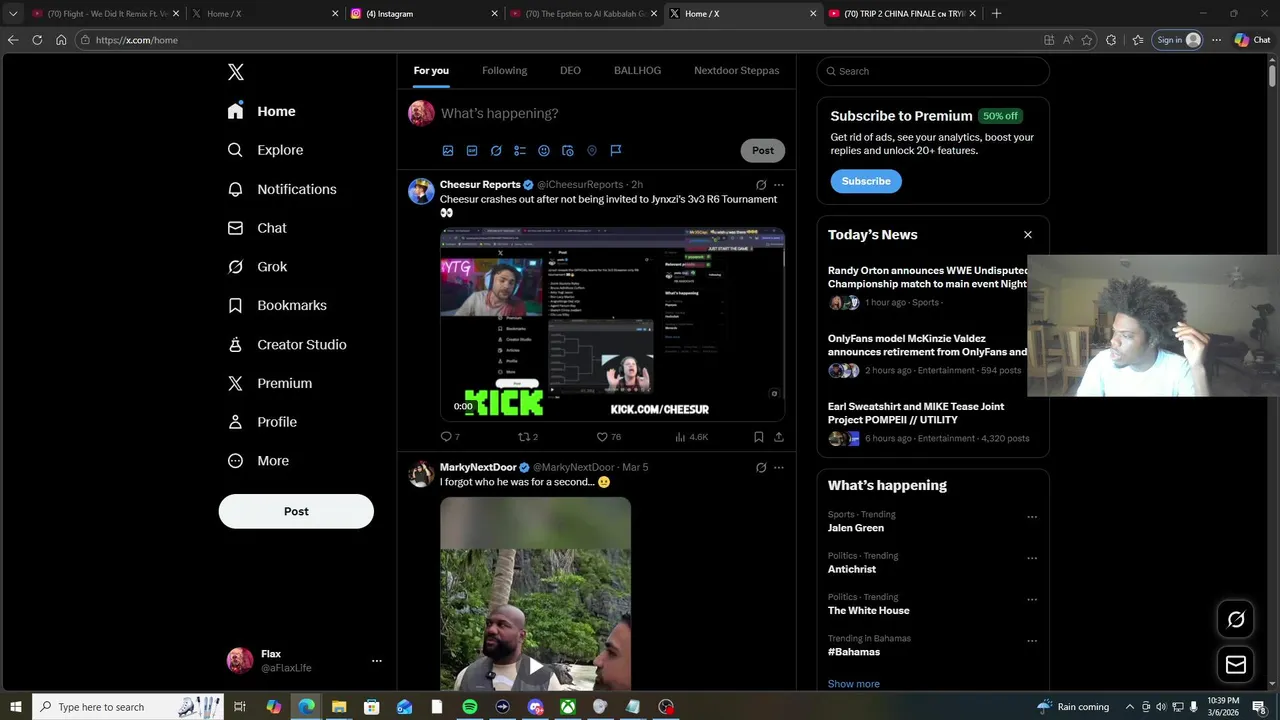Open Creator Studio
The image size is (1280, 720).
pos(287,345)
